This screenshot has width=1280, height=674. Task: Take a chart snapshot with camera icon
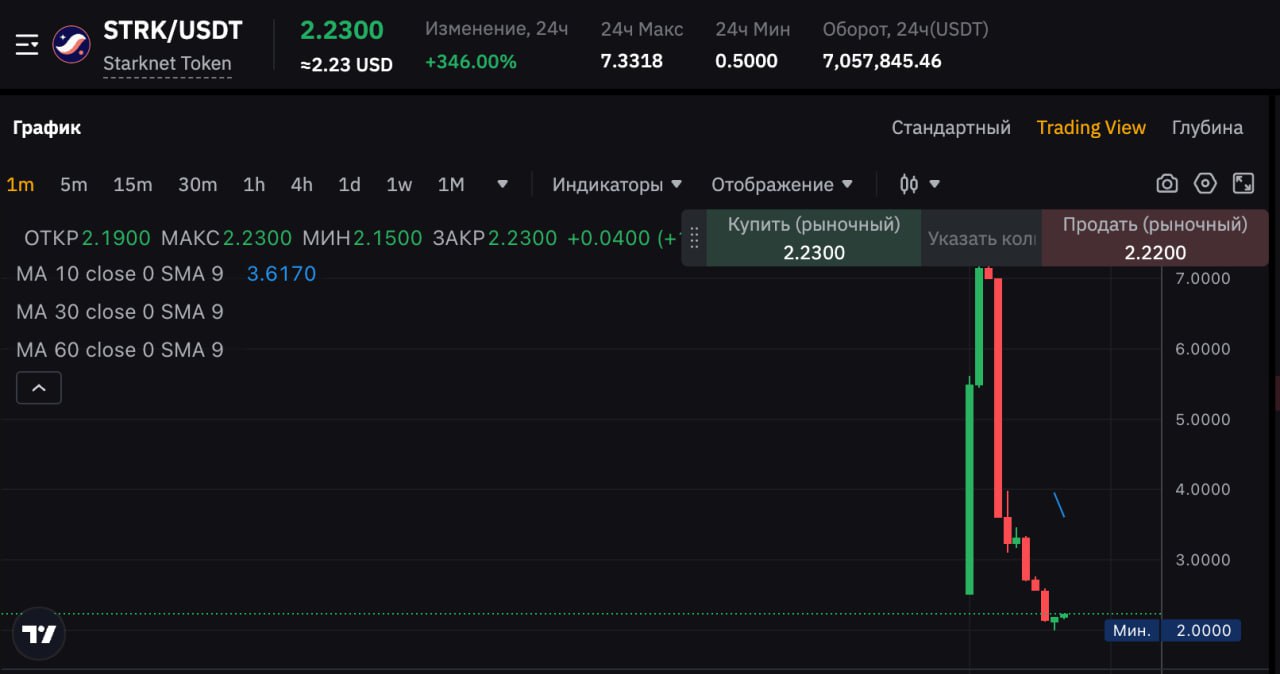click(x=1166, y=184)
